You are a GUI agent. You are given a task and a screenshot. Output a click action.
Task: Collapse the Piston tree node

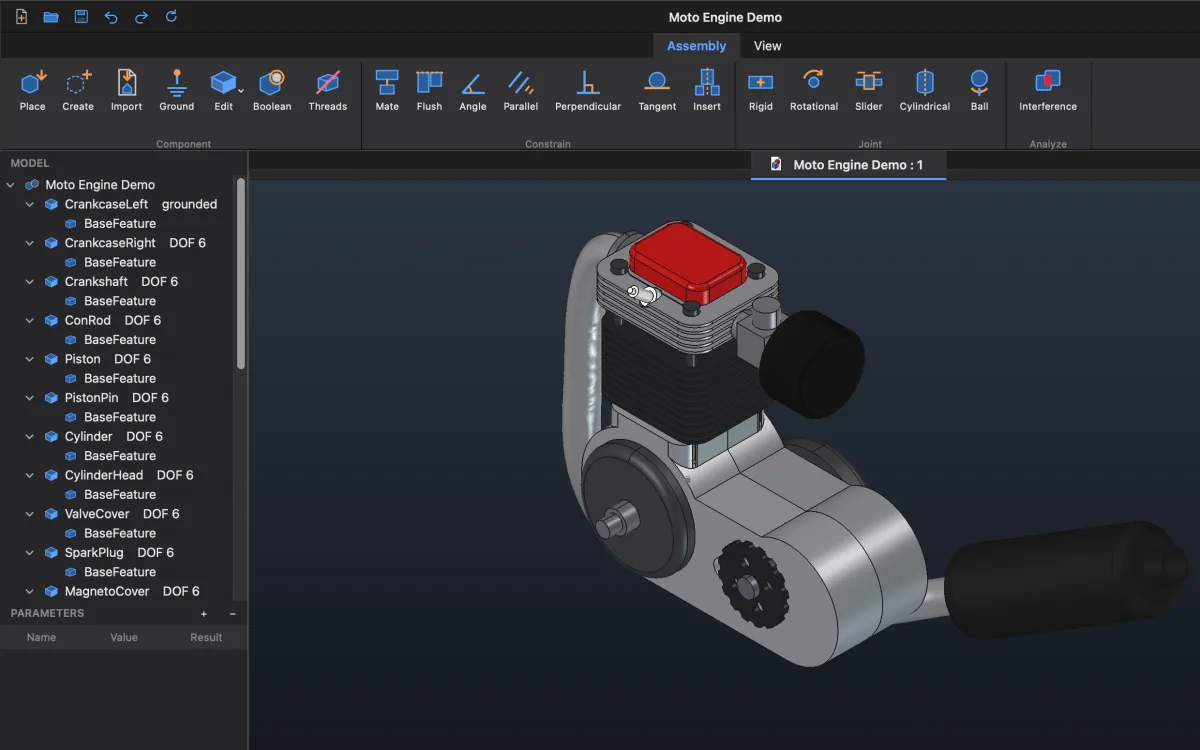[30, 359]
